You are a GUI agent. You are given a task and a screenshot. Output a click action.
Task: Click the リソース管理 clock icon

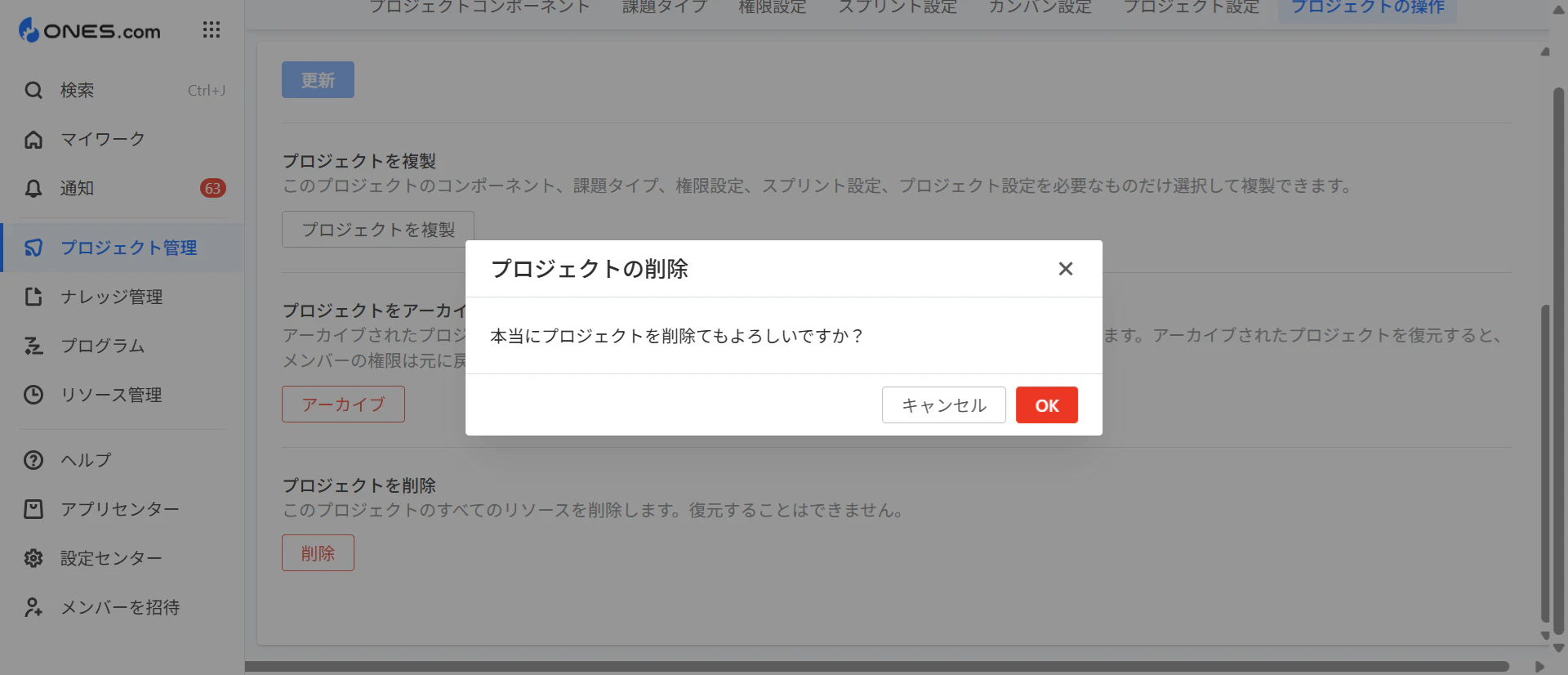point(33,395)
